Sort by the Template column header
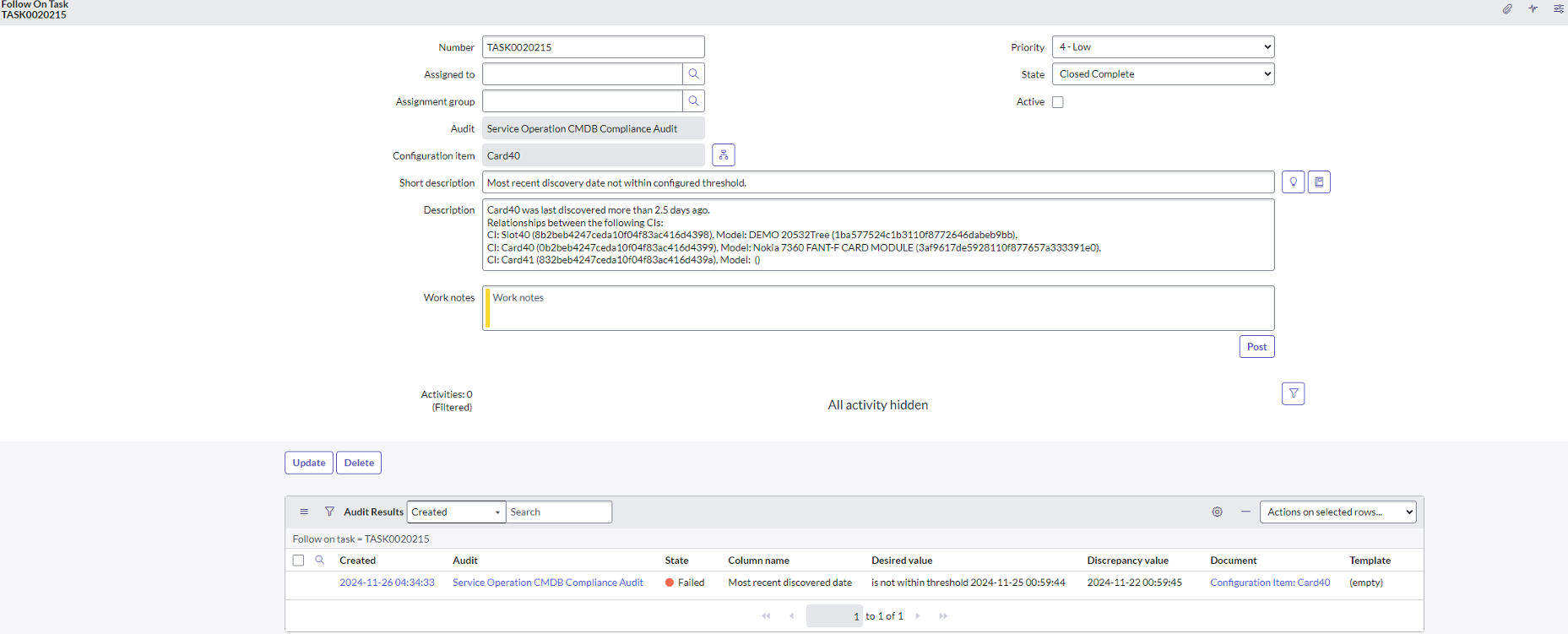The width and height of the screenshot is (1568, 634). coord(1370,561)
